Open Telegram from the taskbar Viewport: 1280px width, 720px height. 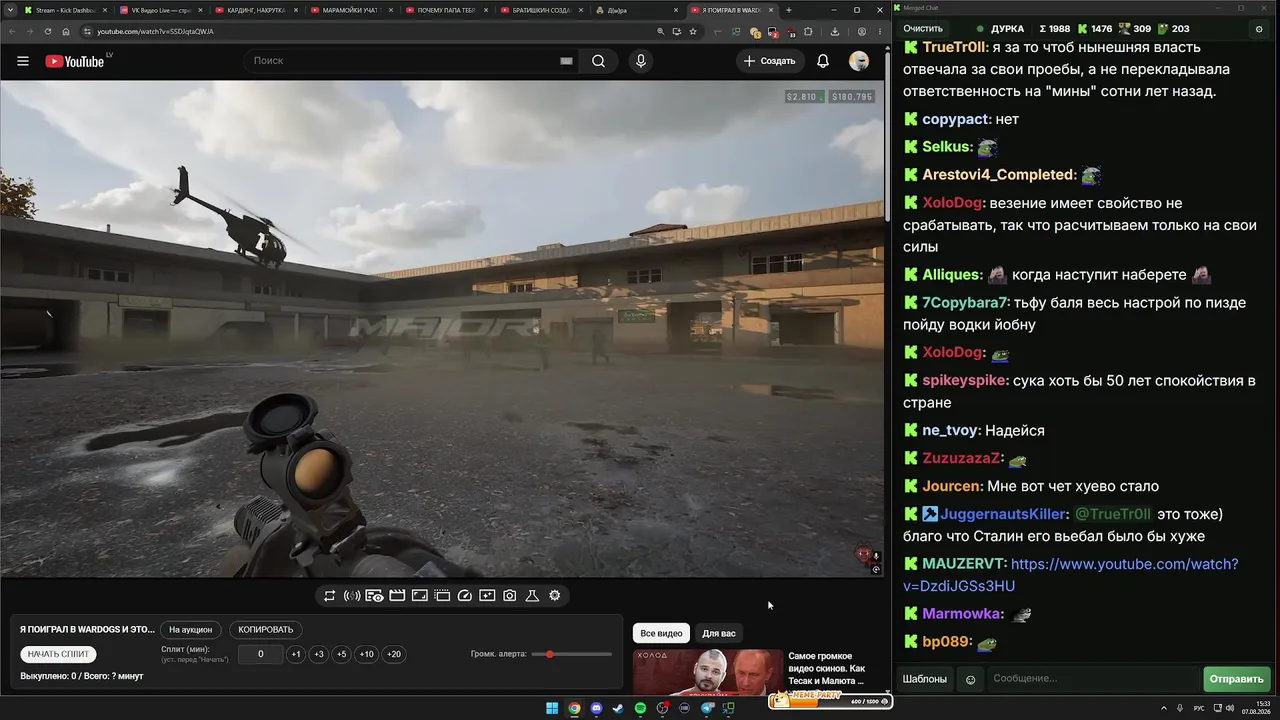coord(707,709)
